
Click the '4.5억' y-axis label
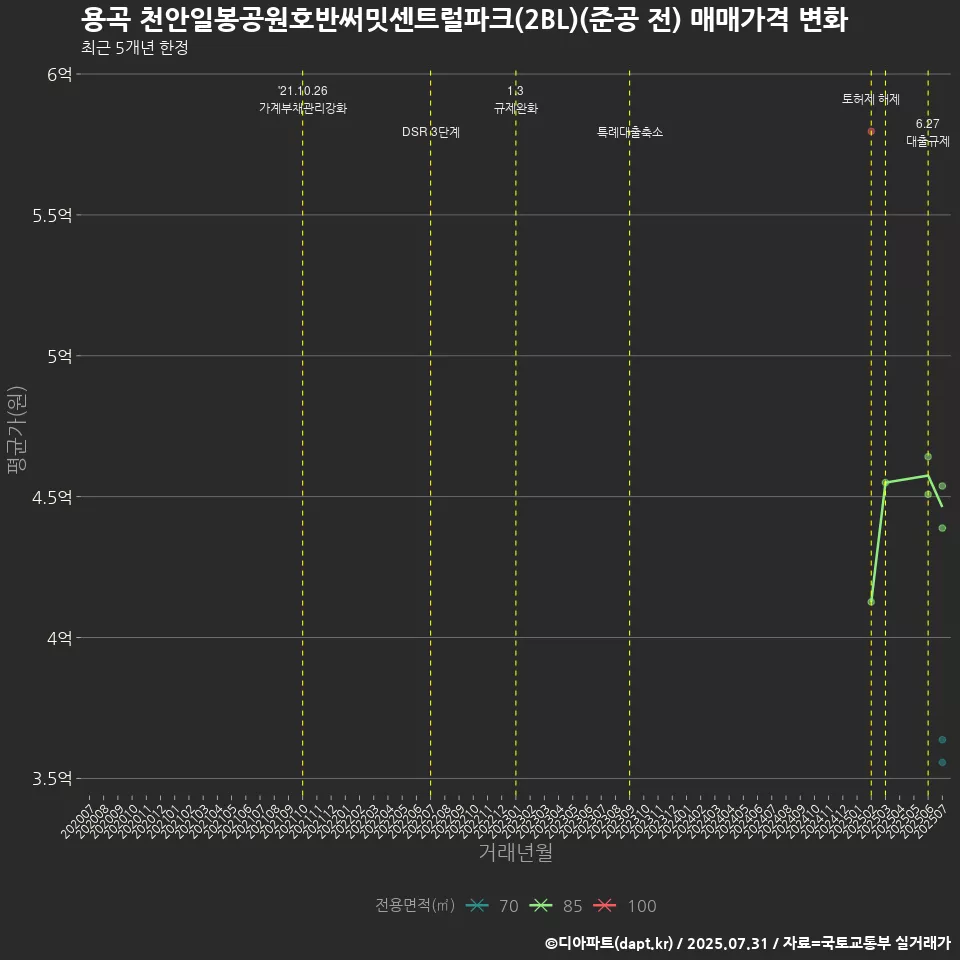coord(52,497)
